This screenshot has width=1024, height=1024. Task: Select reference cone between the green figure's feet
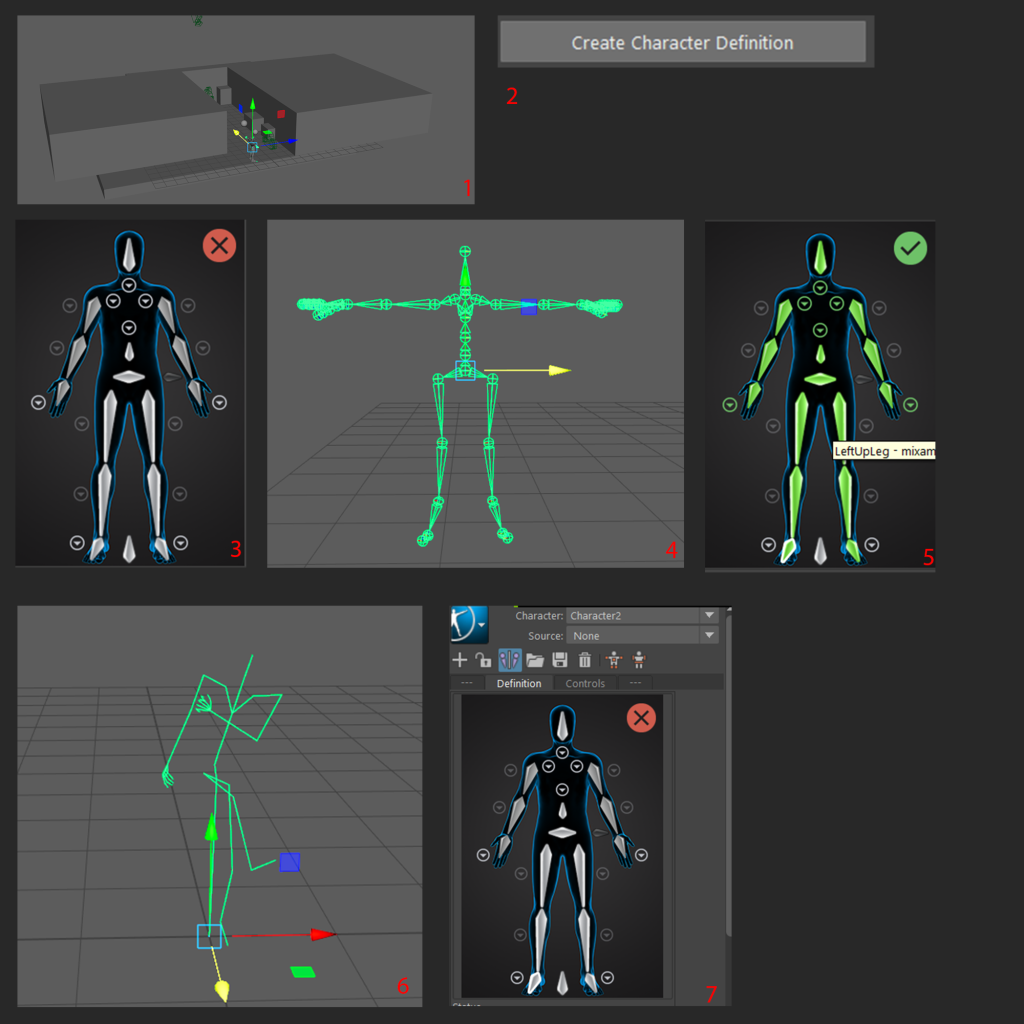point(820,550)
